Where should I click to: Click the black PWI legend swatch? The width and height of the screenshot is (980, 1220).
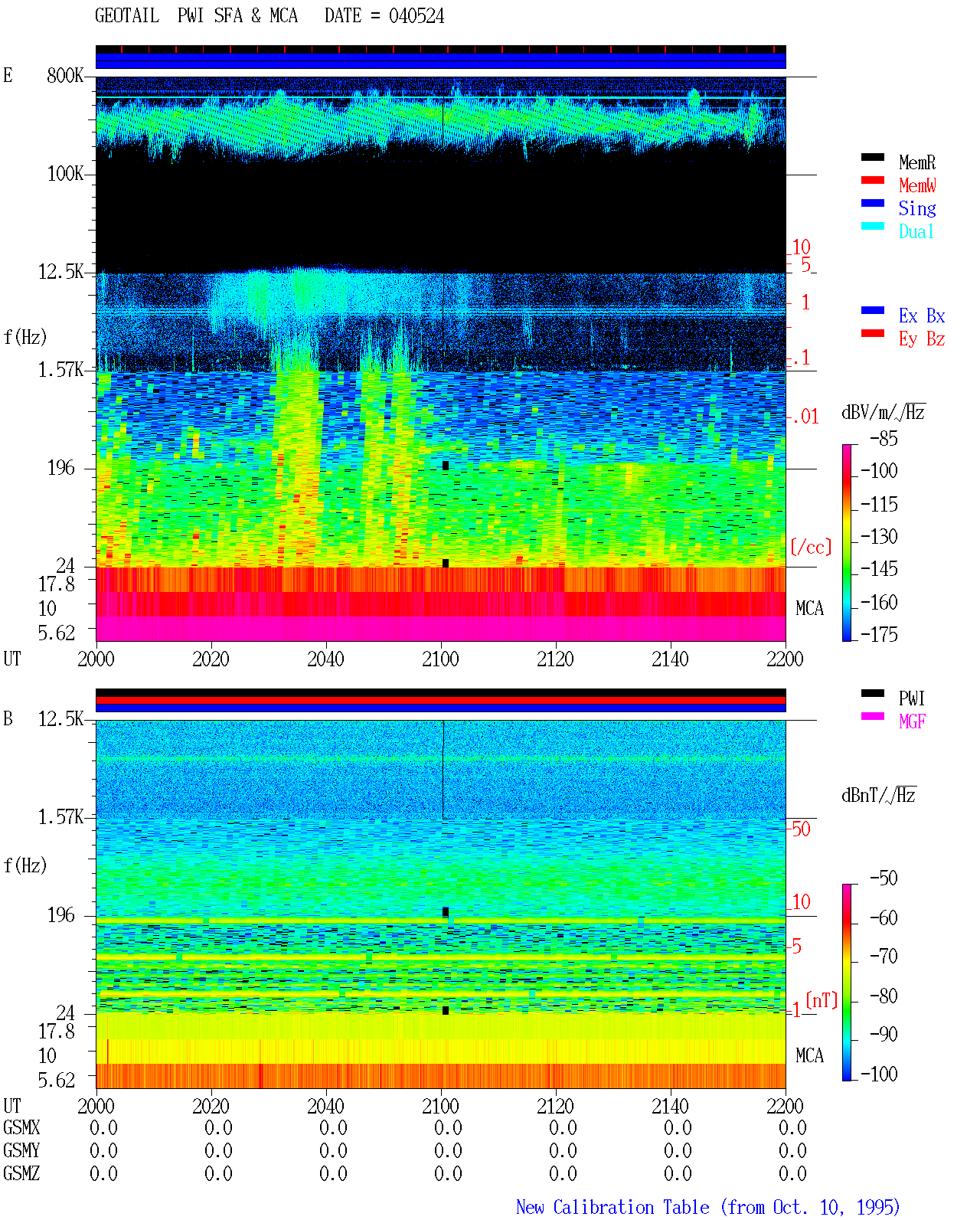(873, 694)
